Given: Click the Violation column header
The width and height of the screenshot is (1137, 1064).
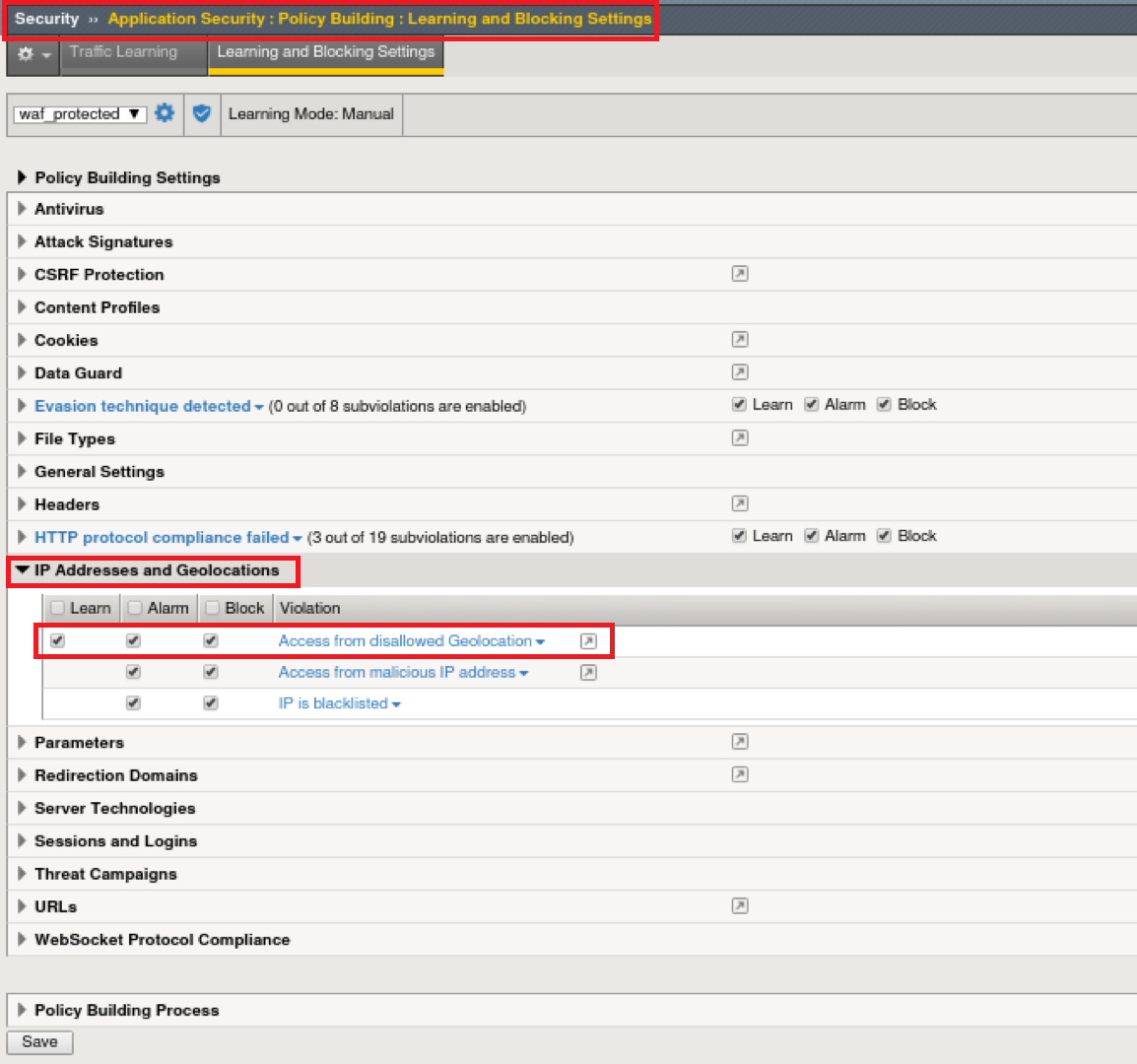Looking at the screenshot, I should 309,608.
